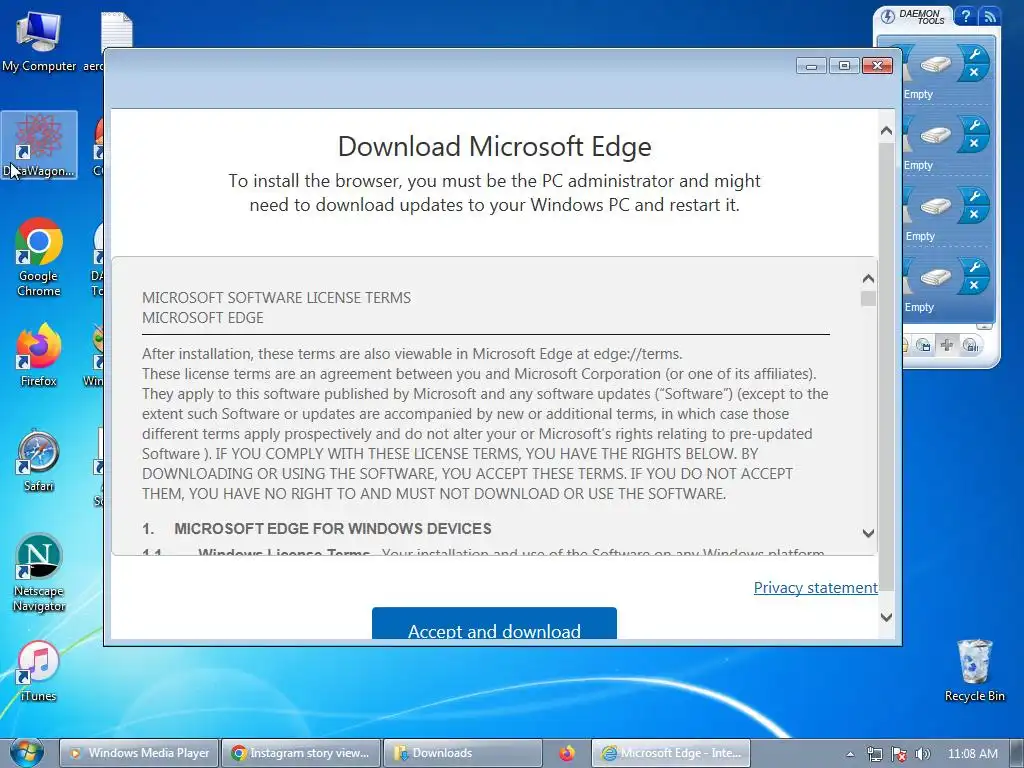Switch to Instagram story viewer Chrome task
This screenshot has height=768, width=1024.
pos(301,753)
